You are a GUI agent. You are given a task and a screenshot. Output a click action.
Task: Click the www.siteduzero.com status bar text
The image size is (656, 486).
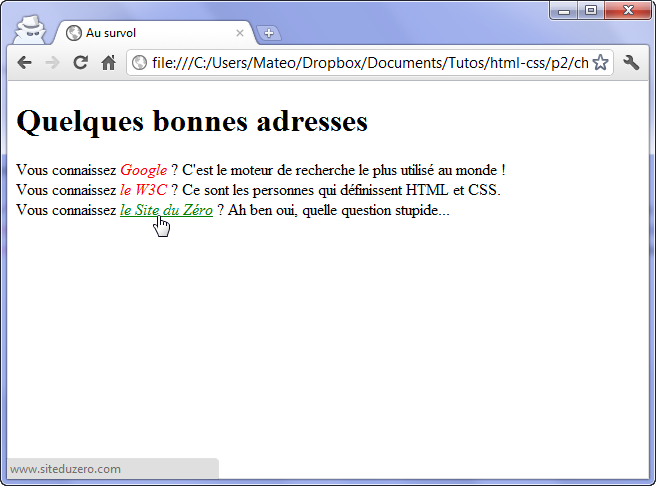click(x=65, y=469)
